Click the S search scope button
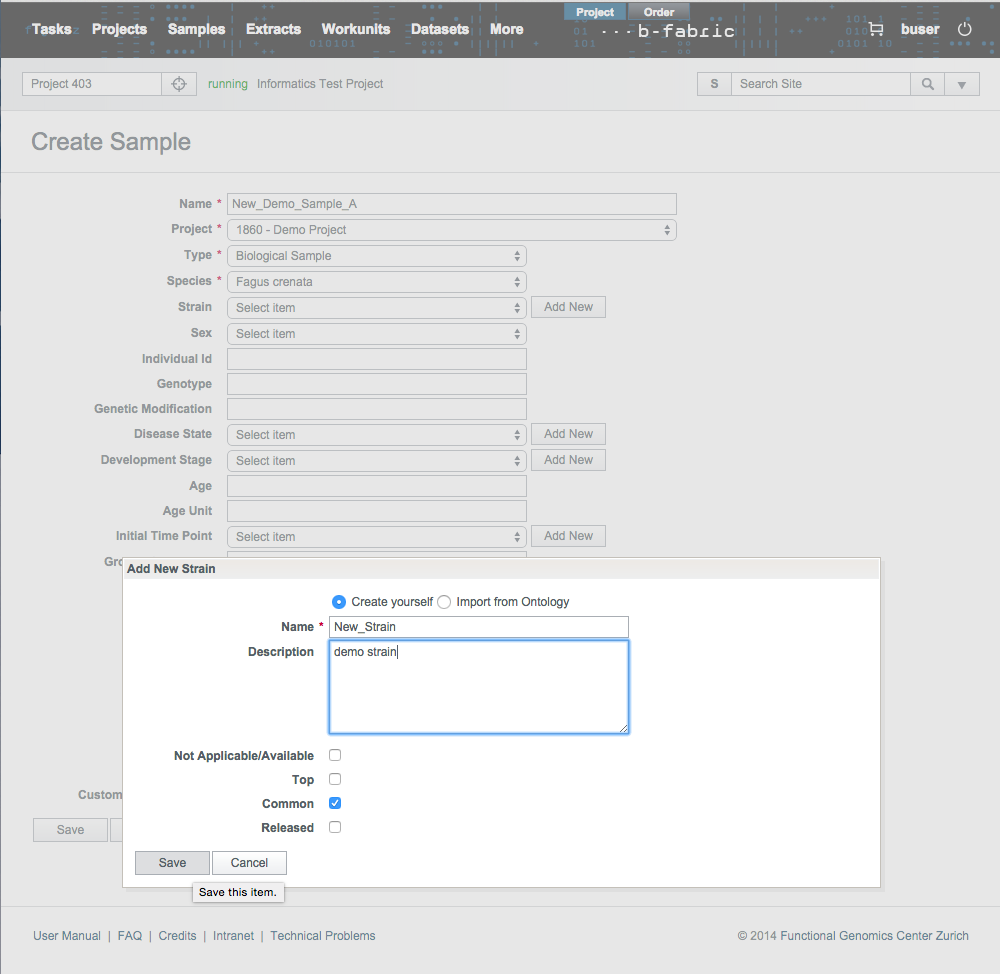The height and width of the screenshot is (974, 1000). pyautogui.click(x=714, y=84)
